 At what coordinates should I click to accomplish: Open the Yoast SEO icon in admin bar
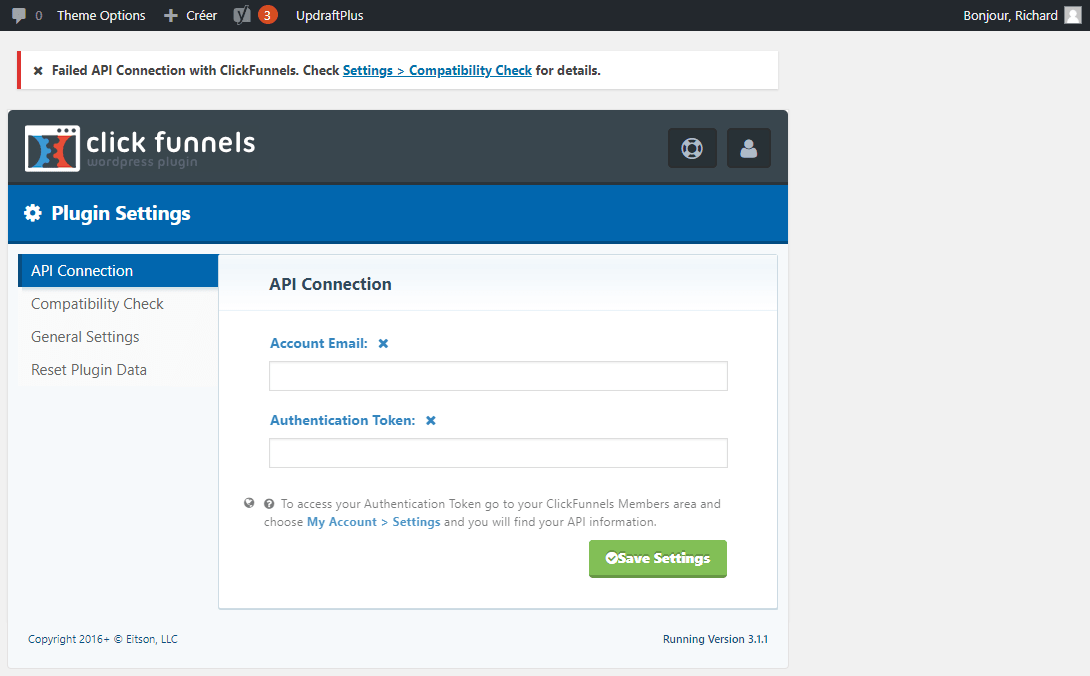(241, 15)
